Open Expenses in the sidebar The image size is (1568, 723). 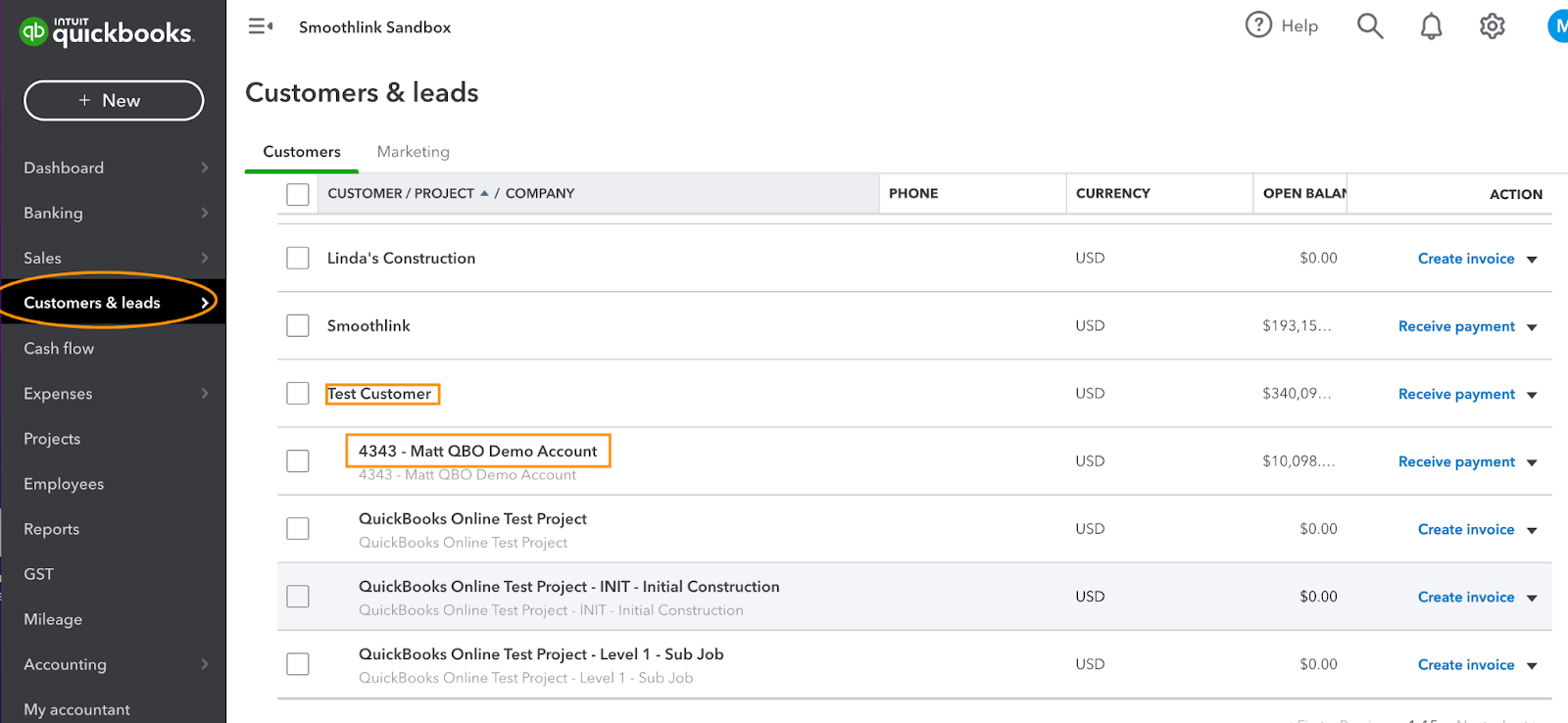pos(58,393)
